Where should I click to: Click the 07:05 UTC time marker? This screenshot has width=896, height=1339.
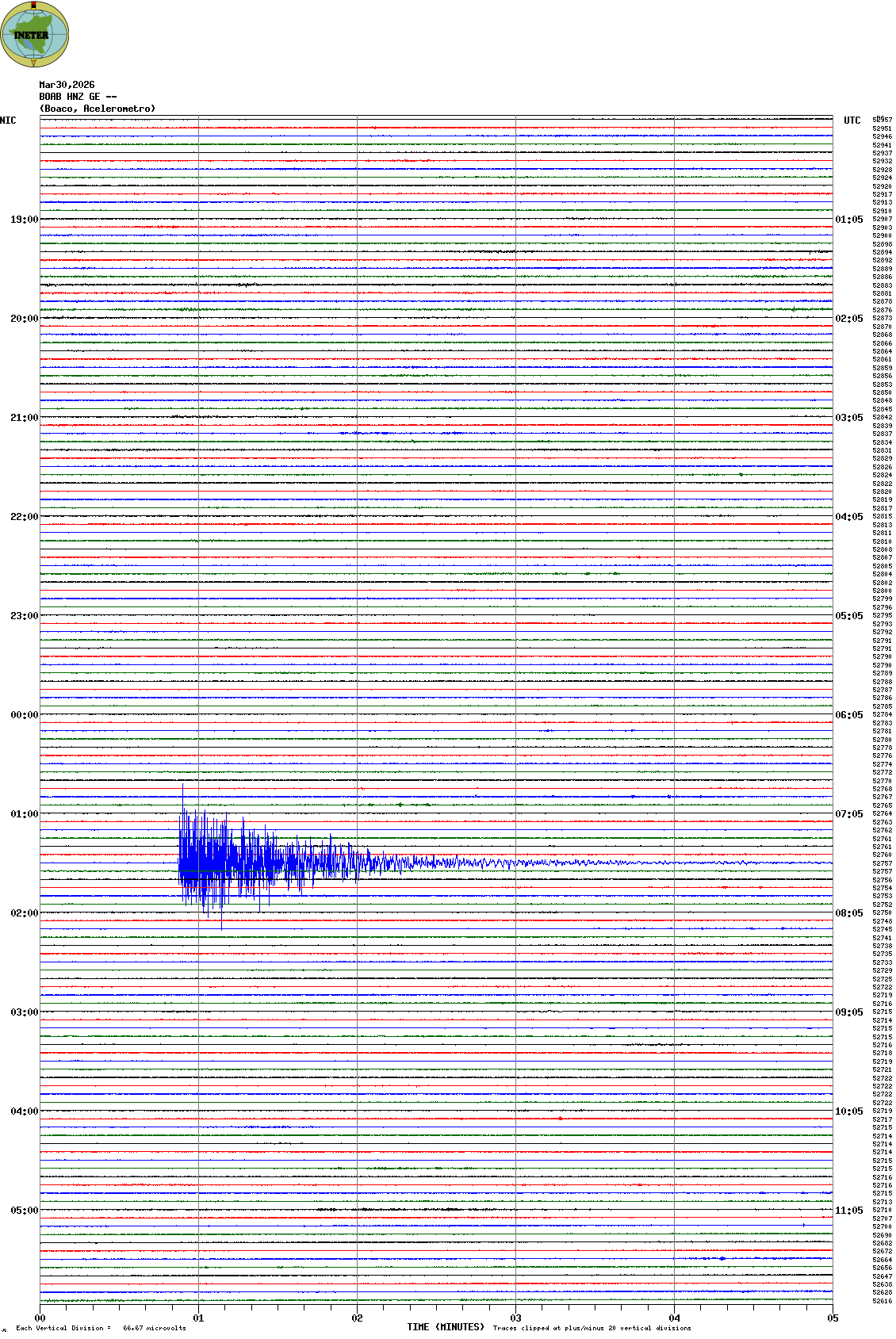coord(848,814)
